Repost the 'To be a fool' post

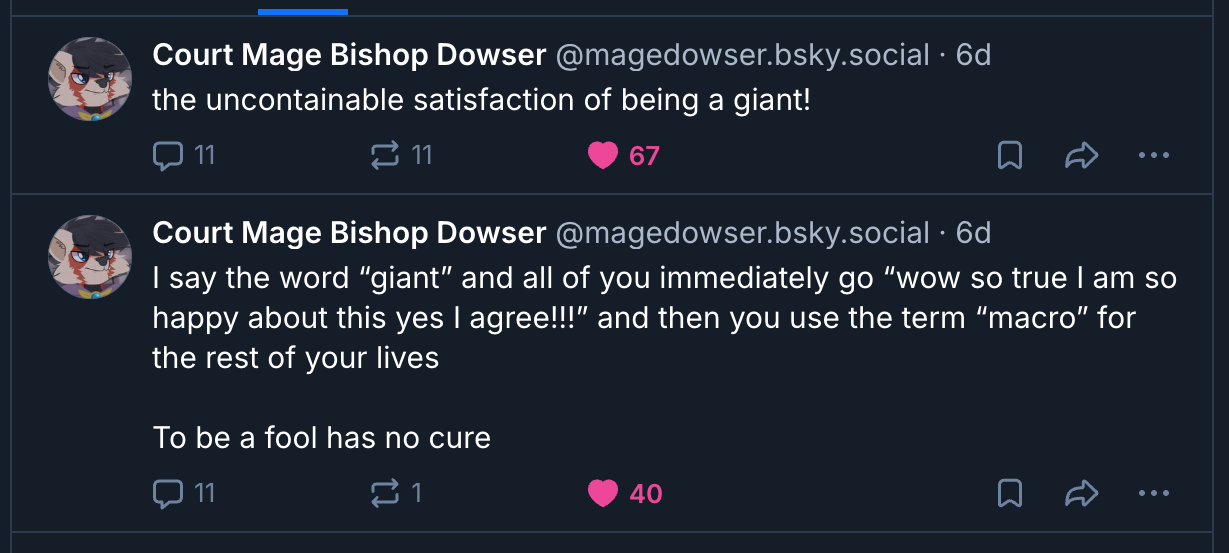(385, 493)
